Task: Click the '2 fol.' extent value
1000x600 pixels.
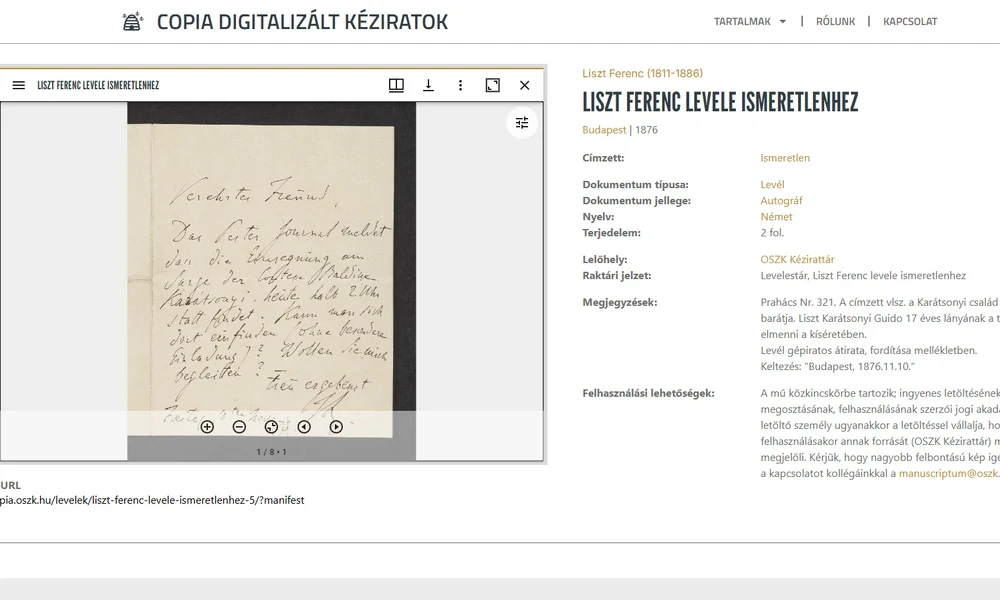Action: [772, 233]
